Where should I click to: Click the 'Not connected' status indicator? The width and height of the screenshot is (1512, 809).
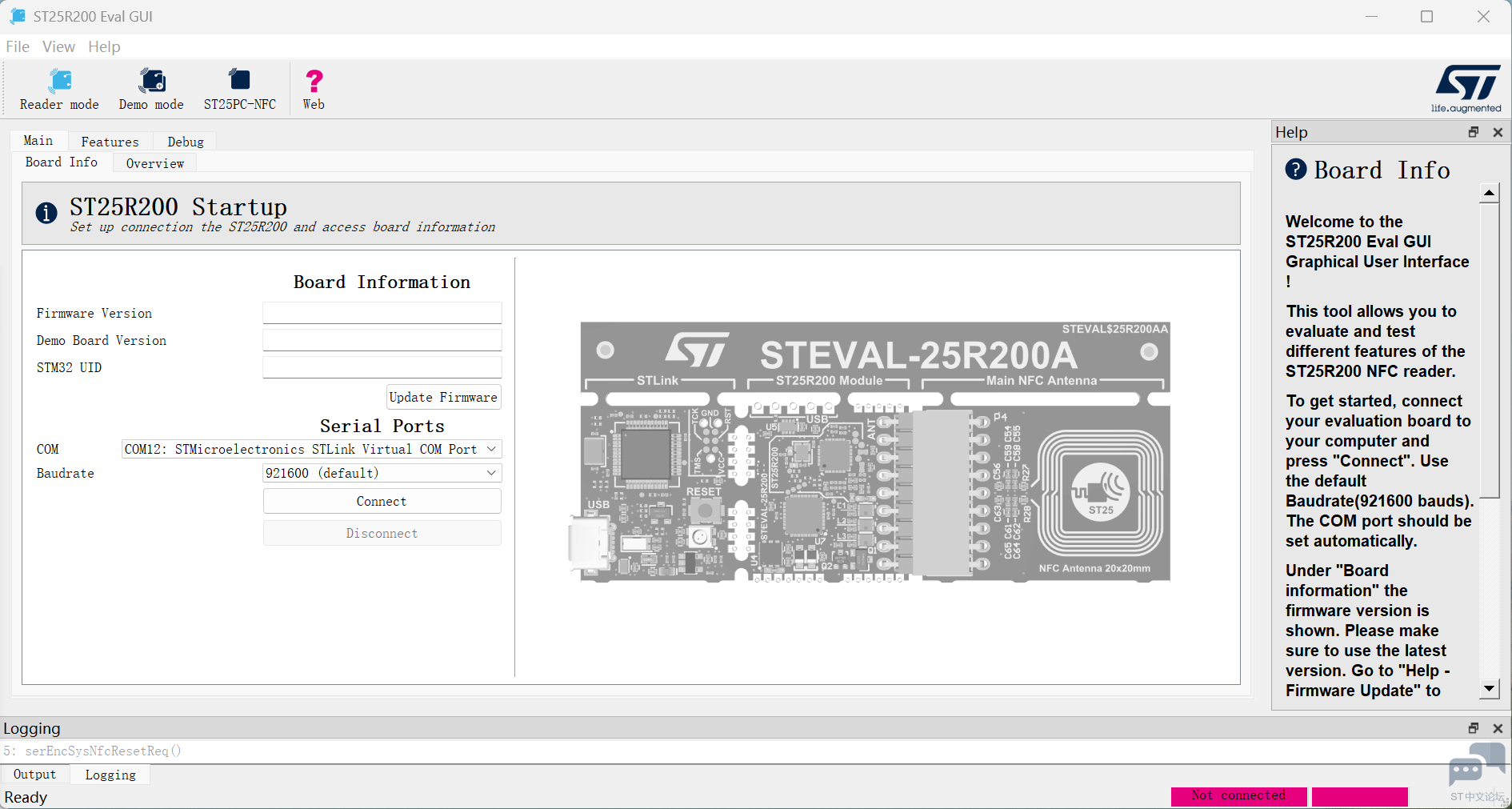coord(1238,795)
